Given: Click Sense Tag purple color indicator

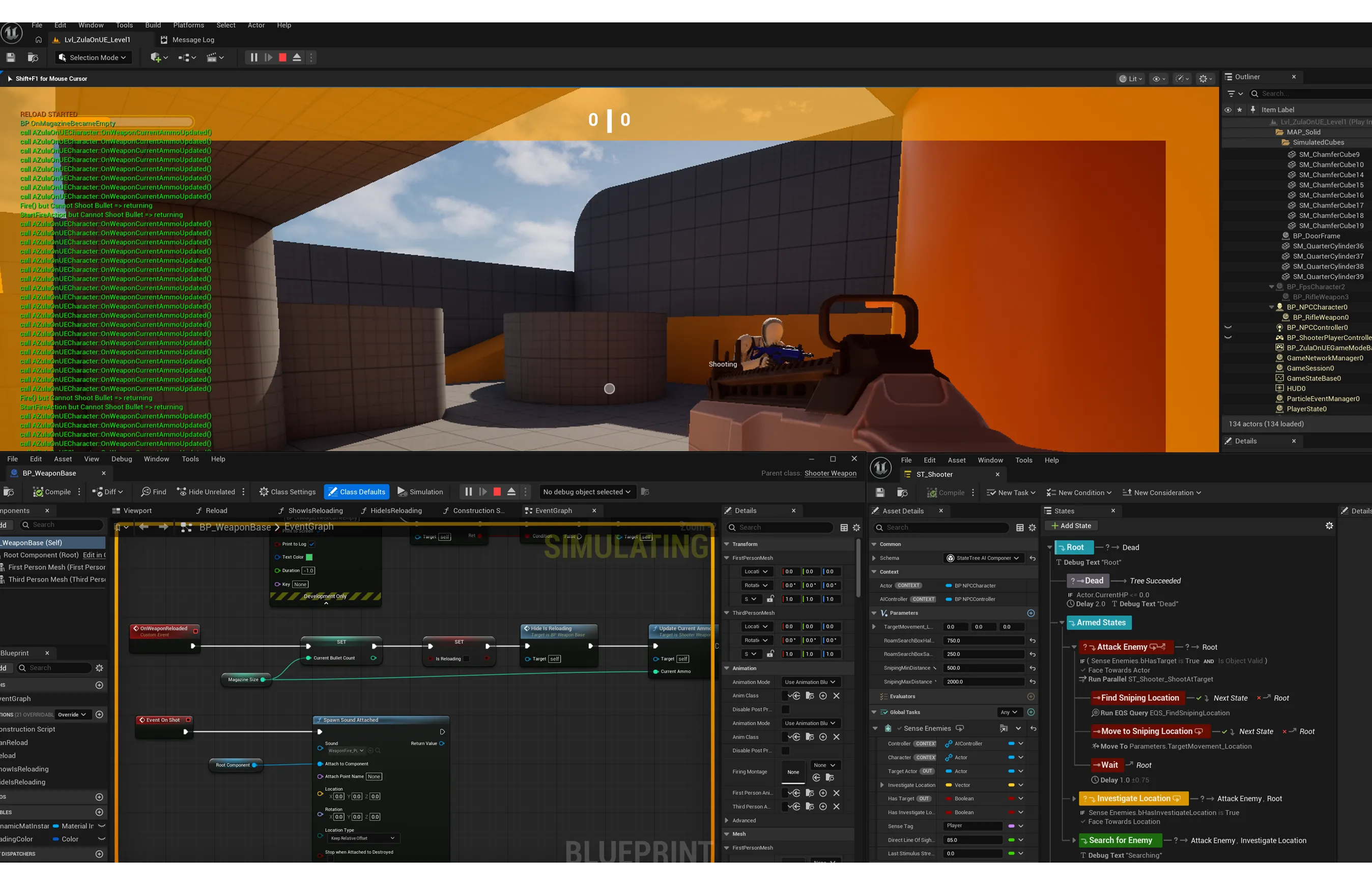Looking at the screenshot, I should click(1011, 826).
